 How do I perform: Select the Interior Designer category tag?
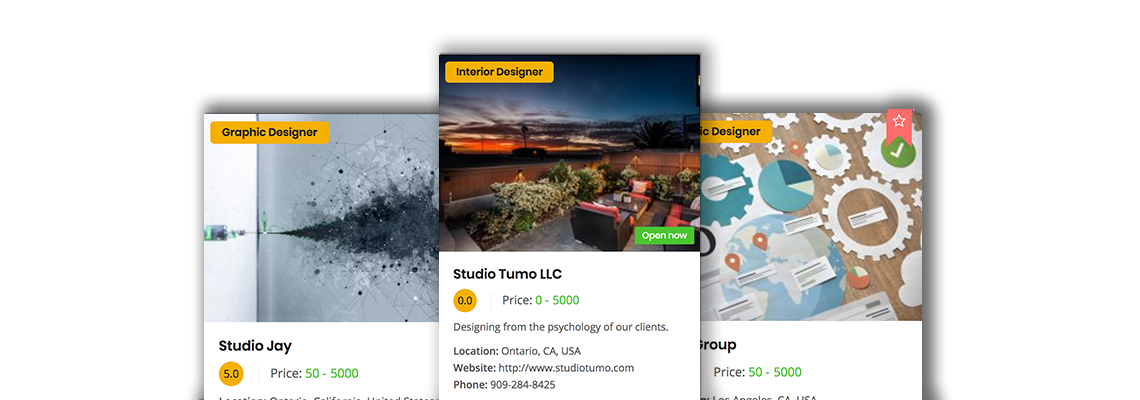click(x=499, y=72)
